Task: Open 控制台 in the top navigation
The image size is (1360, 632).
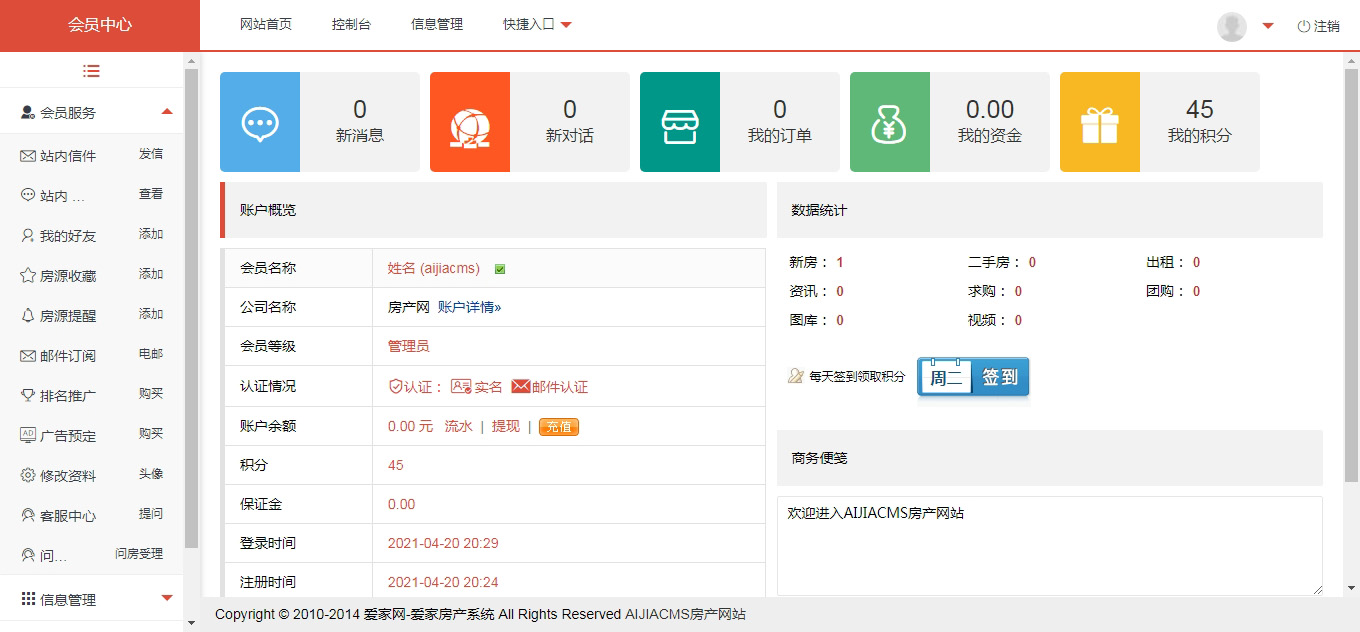Action: click(x=351, y=25)
